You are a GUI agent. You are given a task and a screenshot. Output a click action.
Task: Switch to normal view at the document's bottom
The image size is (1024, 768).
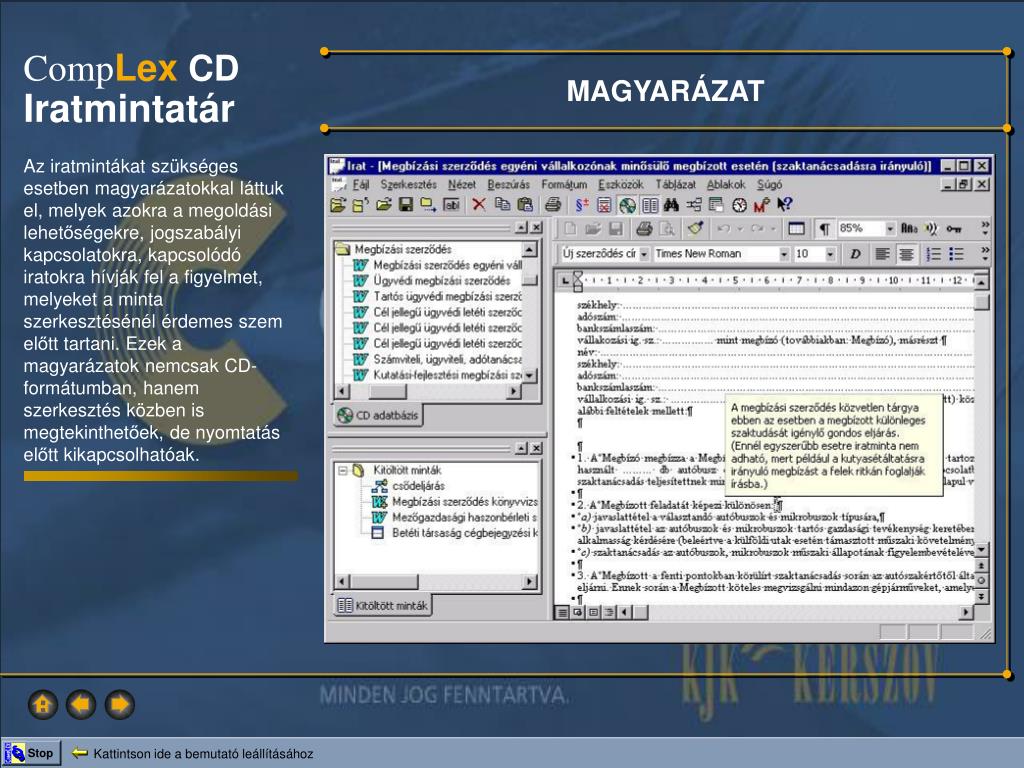tap(562, 612)
